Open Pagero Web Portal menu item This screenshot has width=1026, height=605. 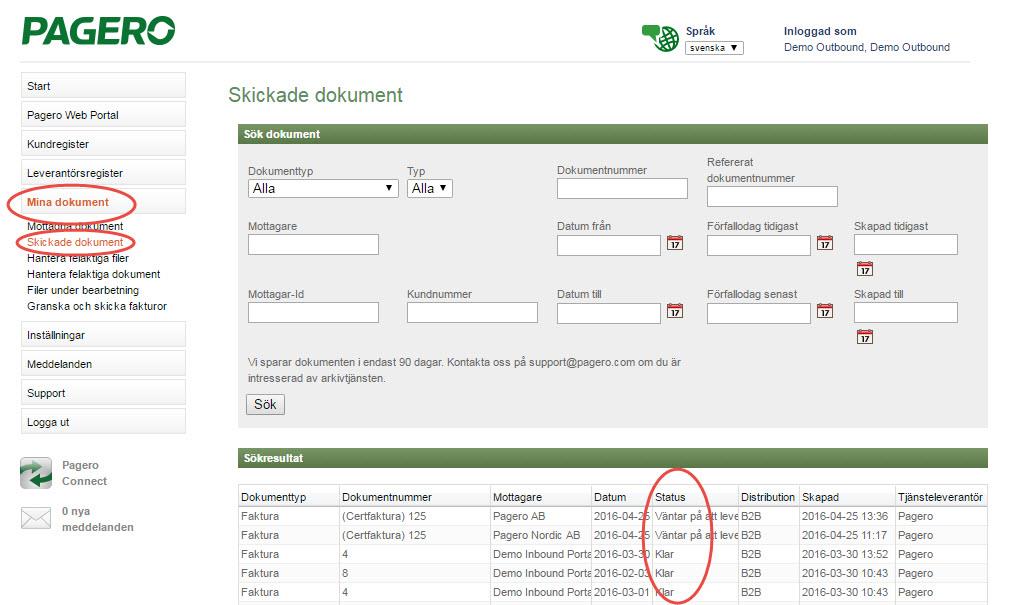(x=103, y=114)
